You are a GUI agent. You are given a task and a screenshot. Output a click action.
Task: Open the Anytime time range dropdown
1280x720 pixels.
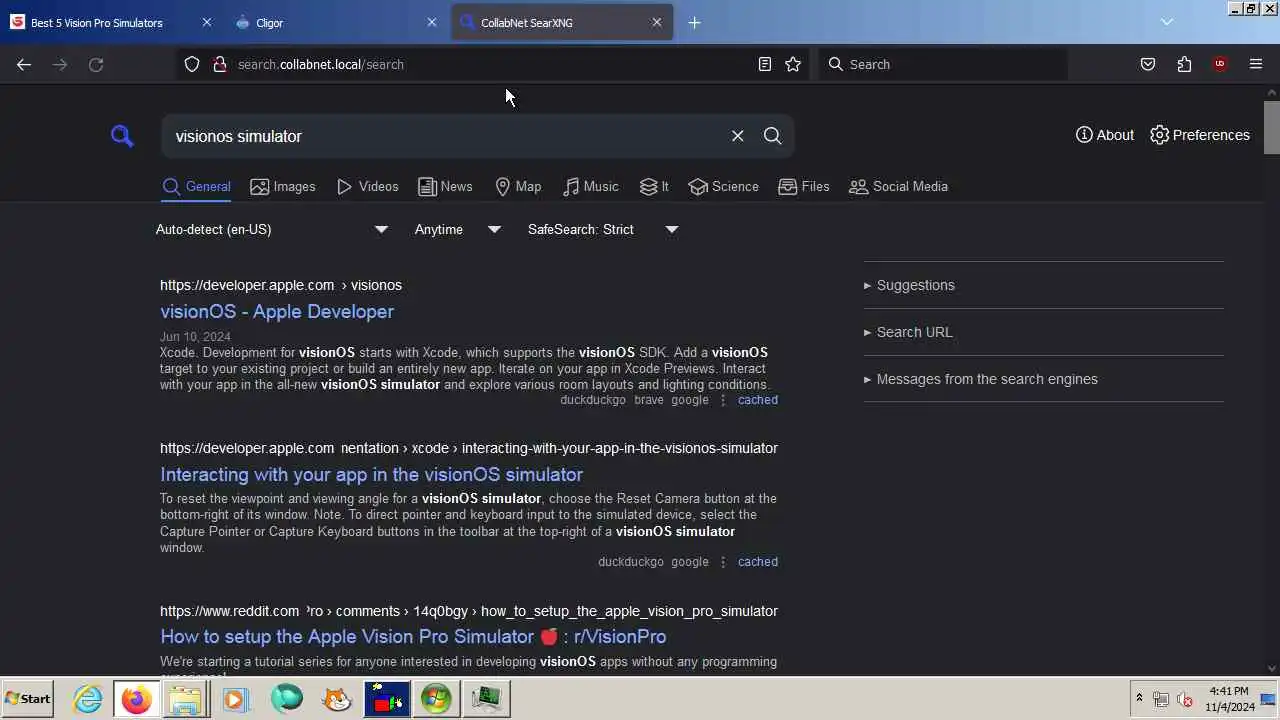[457, 229]
